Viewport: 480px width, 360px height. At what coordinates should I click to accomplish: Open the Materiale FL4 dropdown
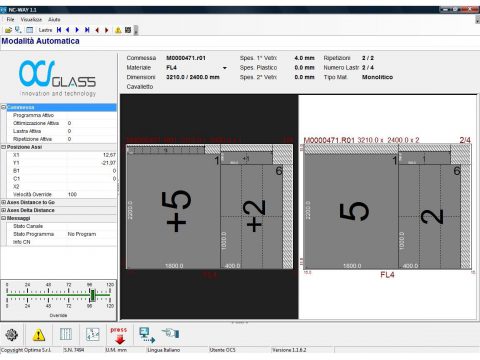(225, 68)
